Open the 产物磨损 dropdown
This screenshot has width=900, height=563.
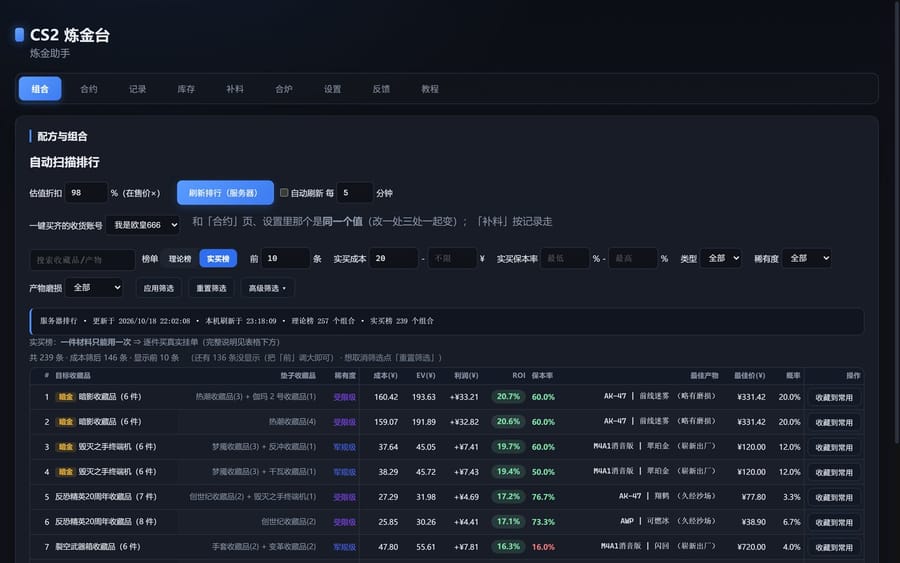point(94,288)
